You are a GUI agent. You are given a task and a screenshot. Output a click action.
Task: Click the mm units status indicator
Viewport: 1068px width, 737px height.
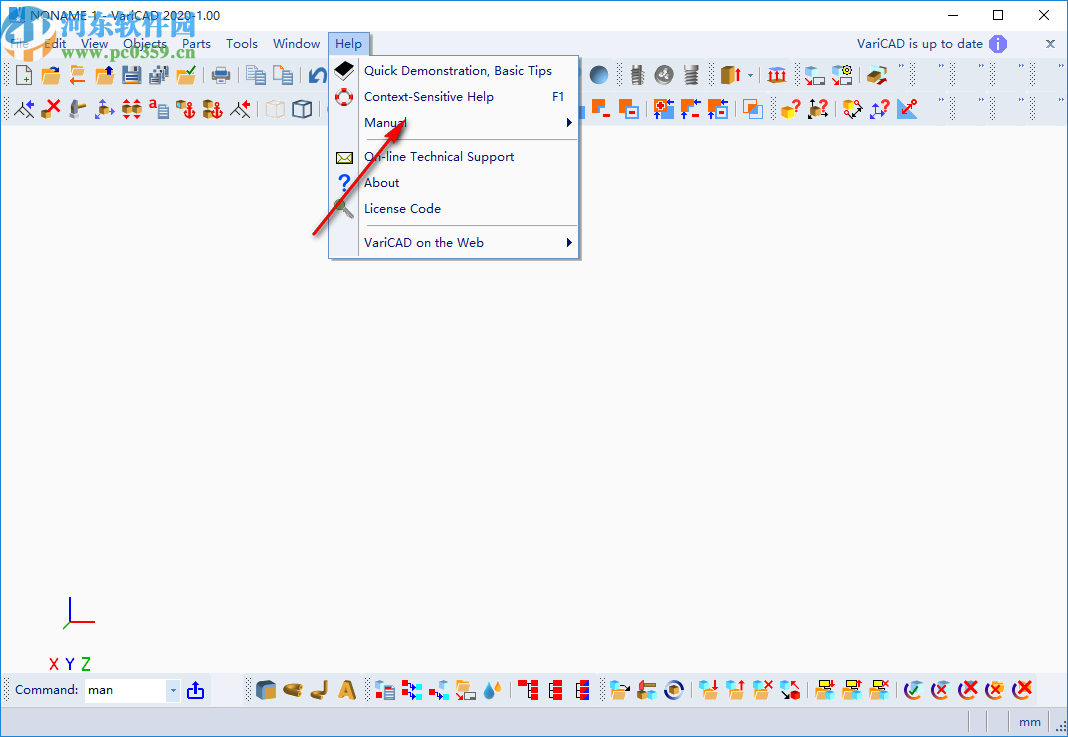tap(1029, 722)
